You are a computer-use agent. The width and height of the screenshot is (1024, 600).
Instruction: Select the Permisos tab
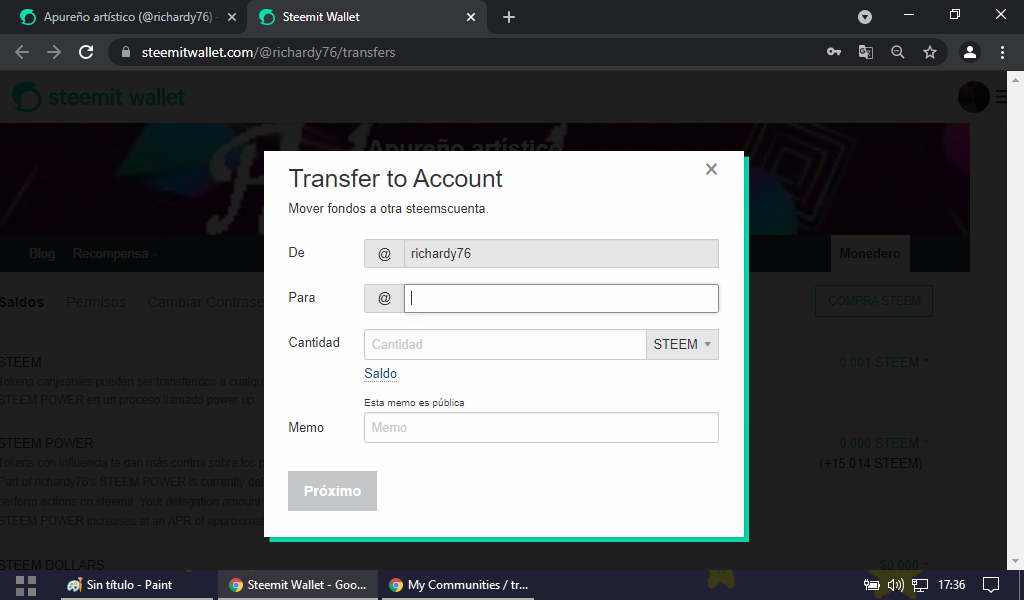coord(95,302)
